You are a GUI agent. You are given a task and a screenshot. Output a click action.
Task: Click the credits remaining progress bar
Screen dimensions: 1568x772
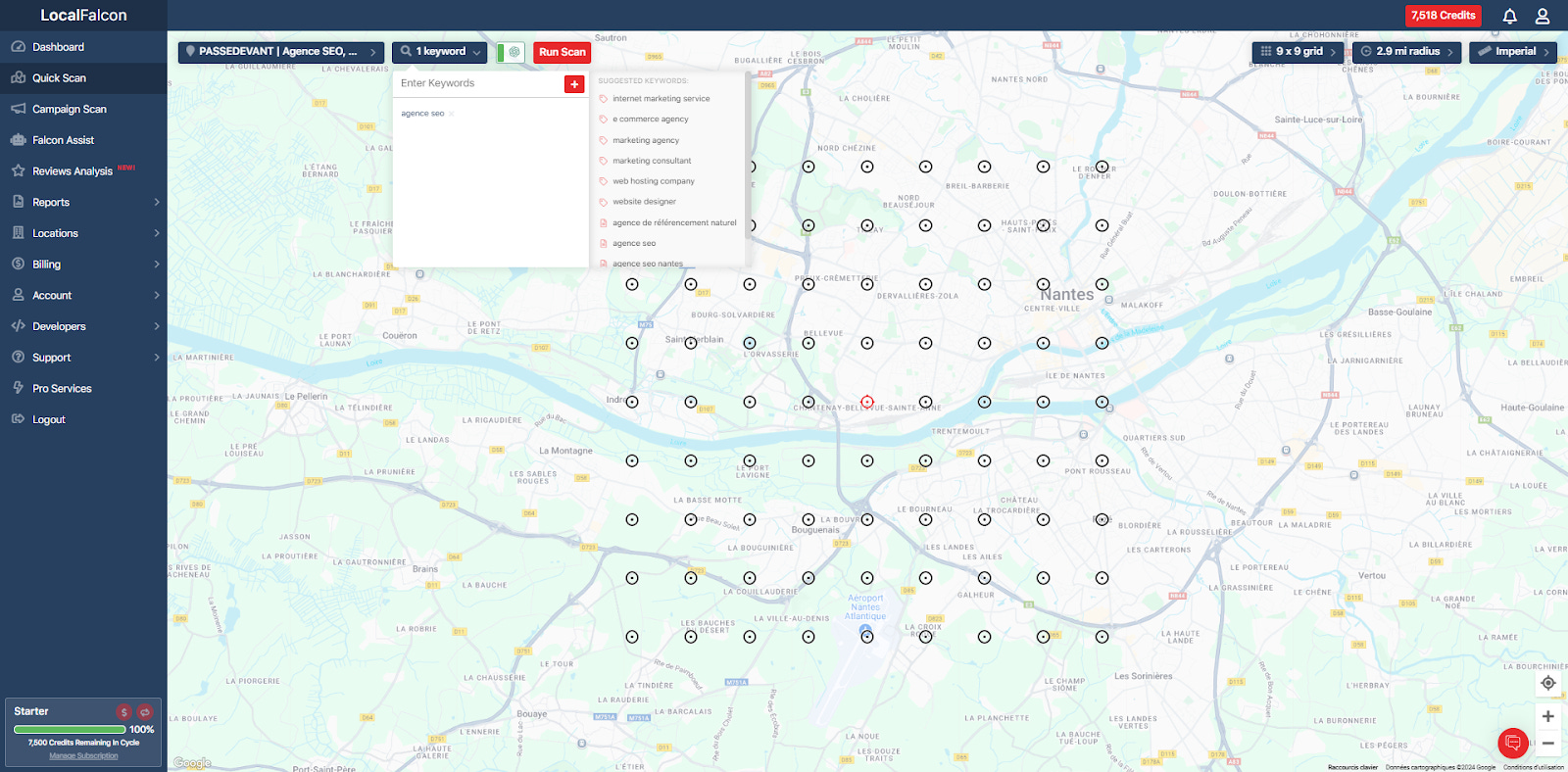[x=70, y=730]
